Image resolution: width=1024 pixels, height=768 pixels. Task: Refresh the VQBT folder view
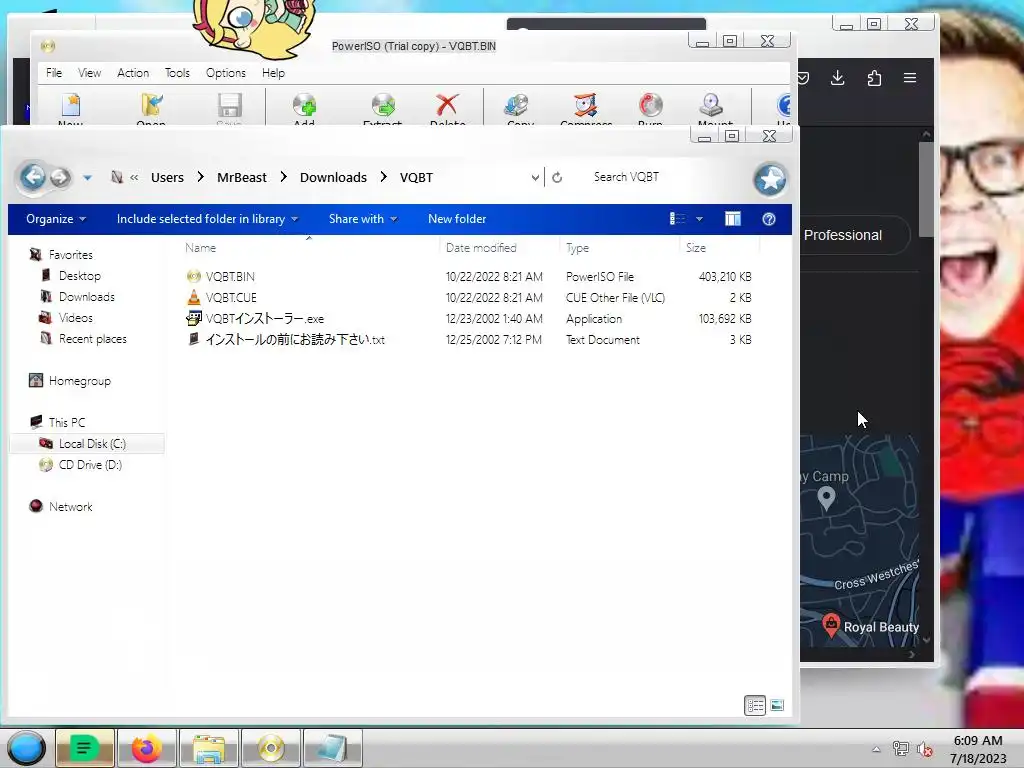(557, 178)
